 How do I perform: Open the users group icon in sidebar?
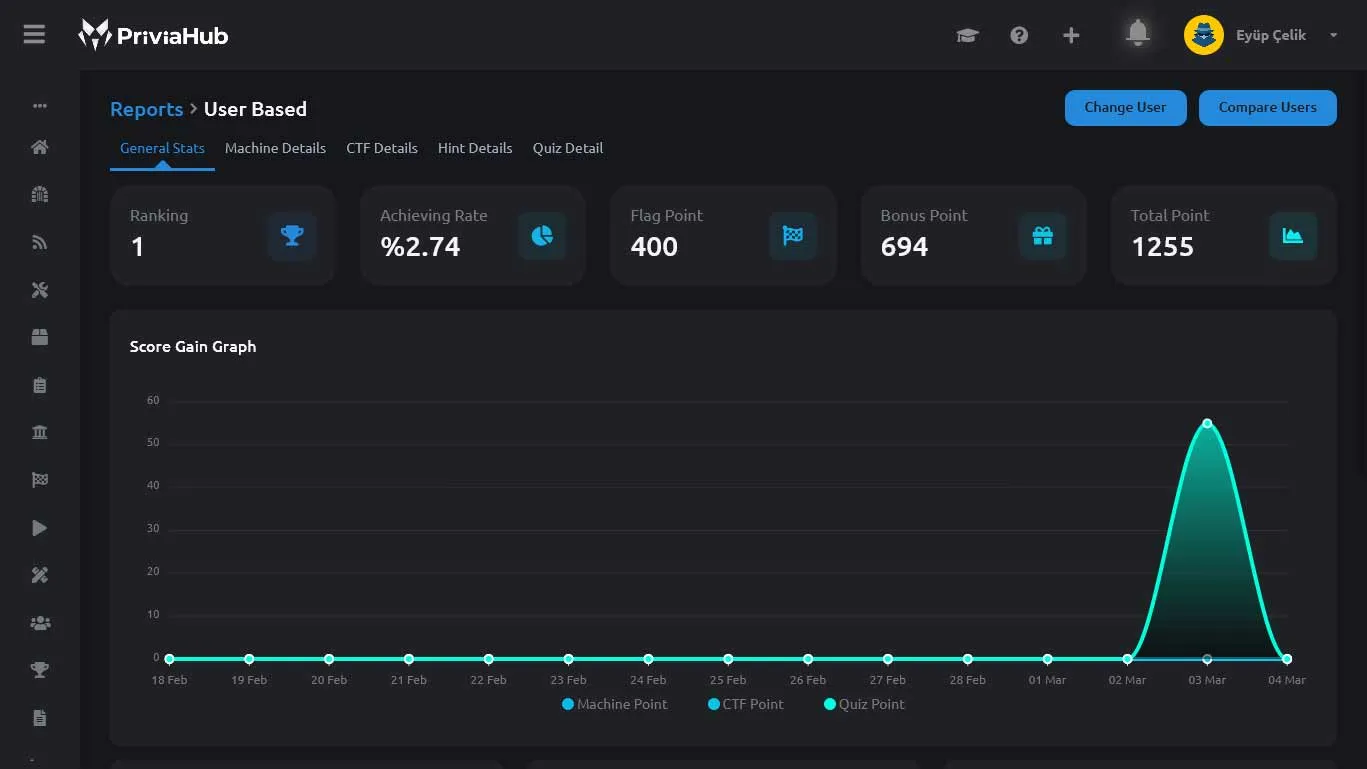click(40, 623)
